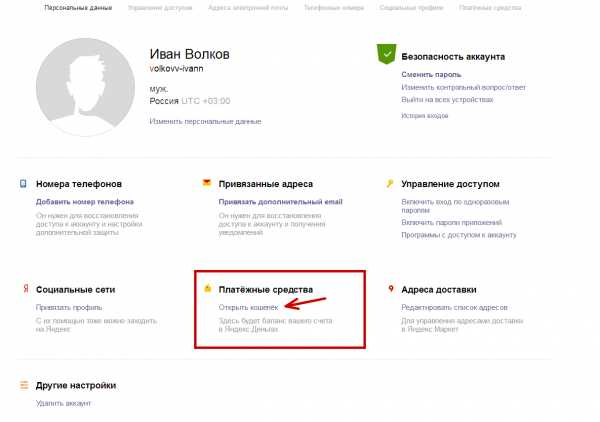Click Привязать профиль link
This screenshot has width=600, height=422.
click(69, 307)
